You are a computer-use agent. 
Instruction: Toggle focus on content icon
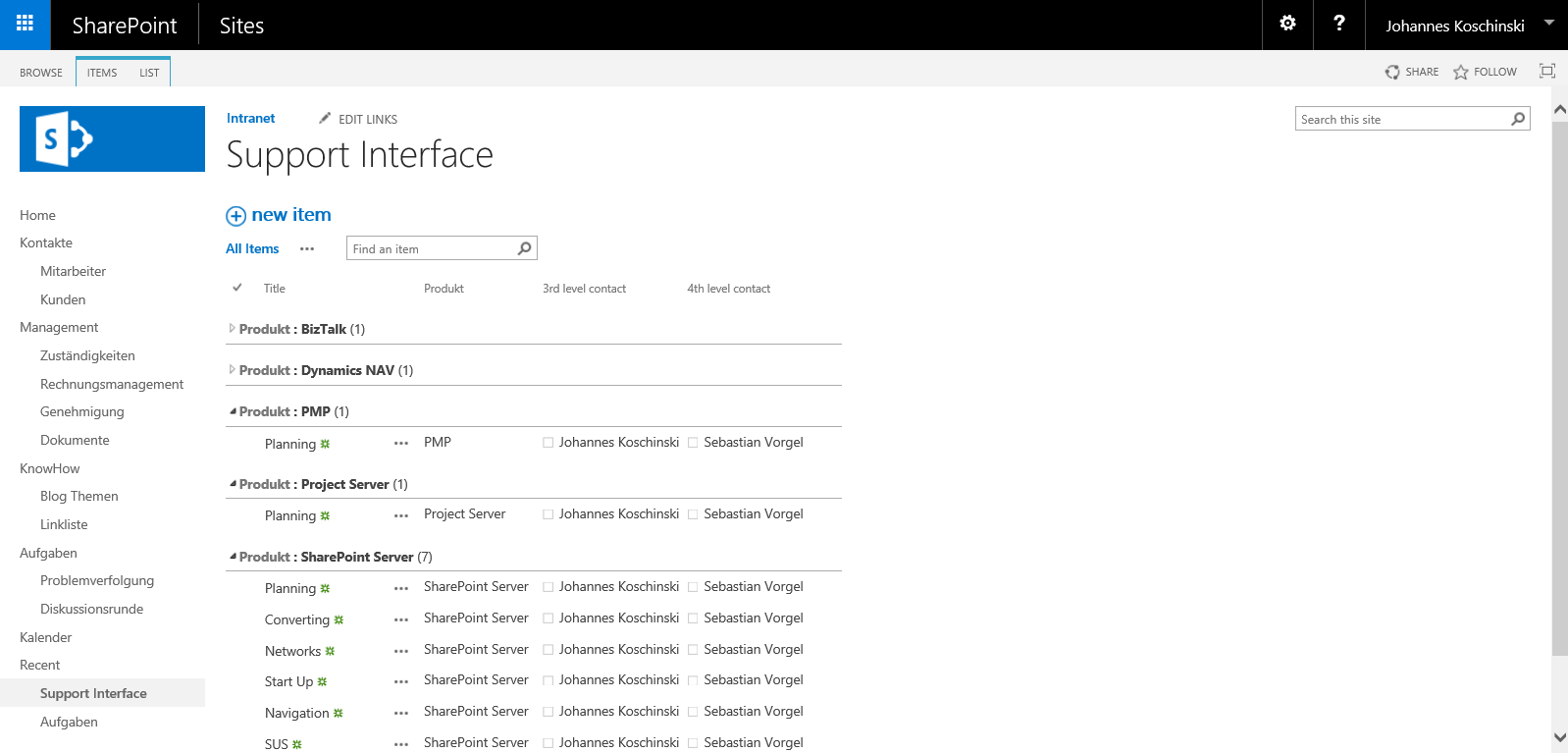1547,71
